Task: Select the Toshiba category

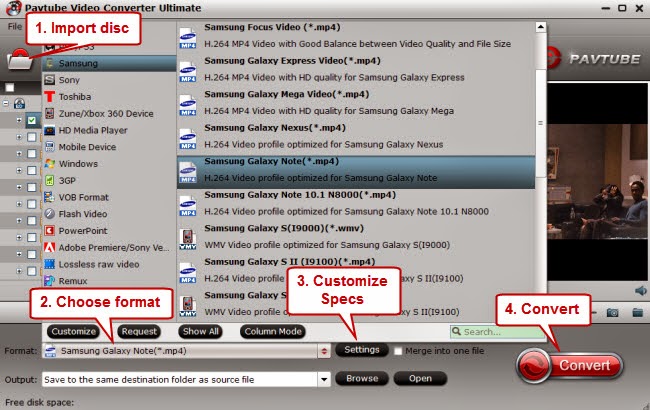Action: pos(109,97)
